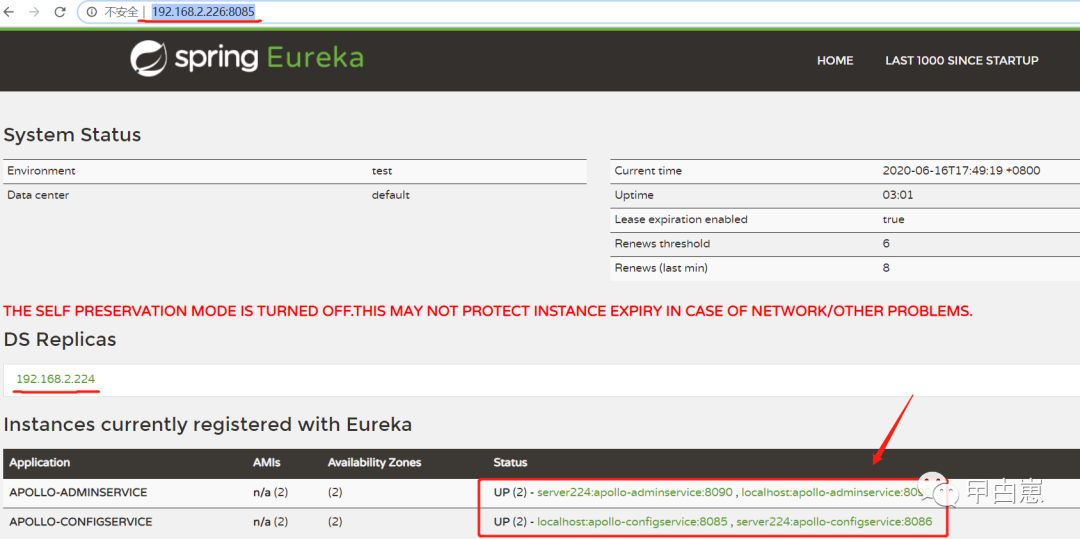This screenshot has height=539, width=1080.
Task: Reload the page with refresh icon
Action: [x=60, y=12]
